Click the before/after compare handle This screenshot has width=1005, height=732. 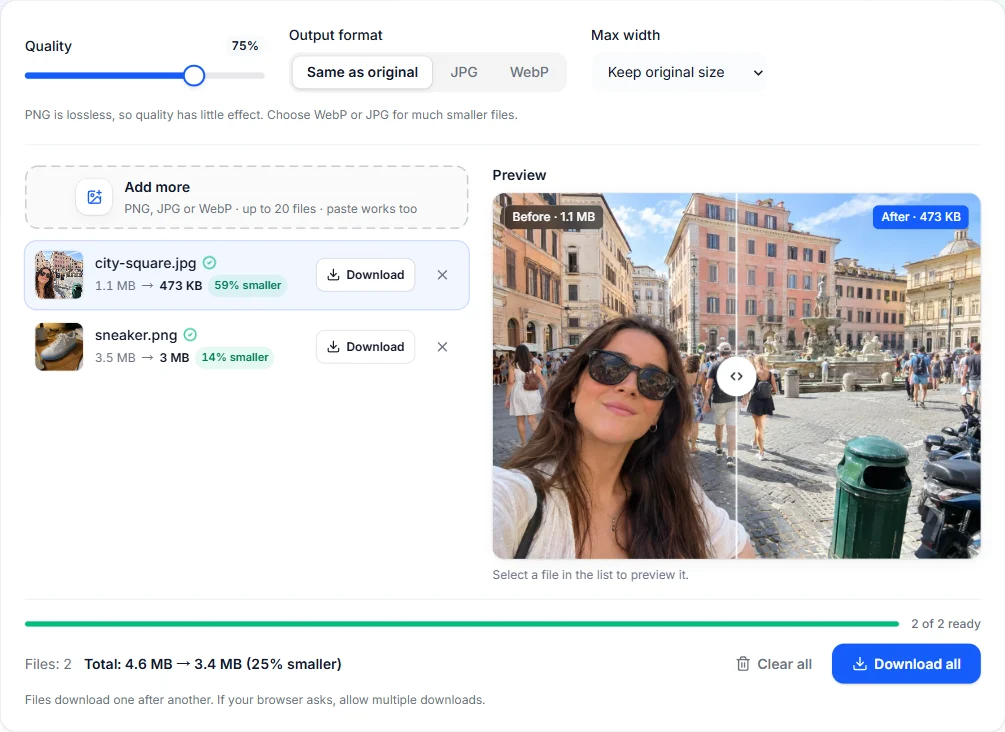736,376
